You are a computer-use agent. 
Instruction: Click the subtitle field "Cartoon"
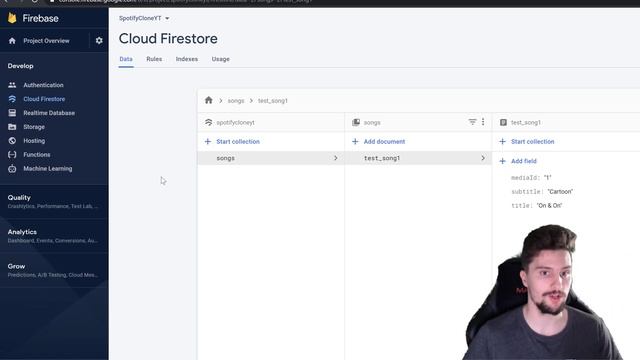[x=560, y=191]
